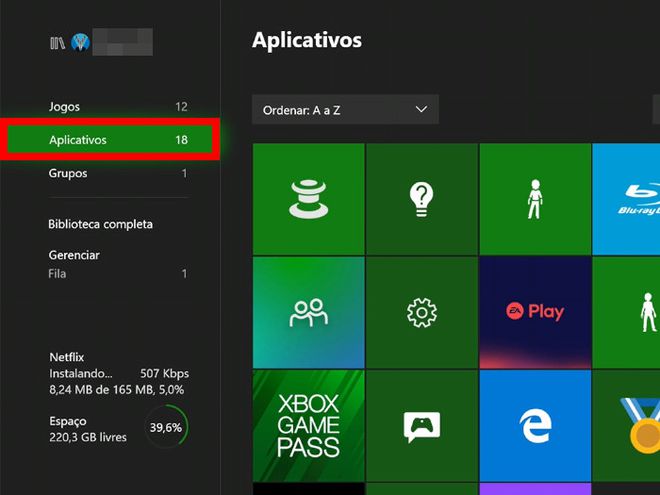660x495 pixels.
Task: Open the Settings gear tile
Action: pos(422,312)
